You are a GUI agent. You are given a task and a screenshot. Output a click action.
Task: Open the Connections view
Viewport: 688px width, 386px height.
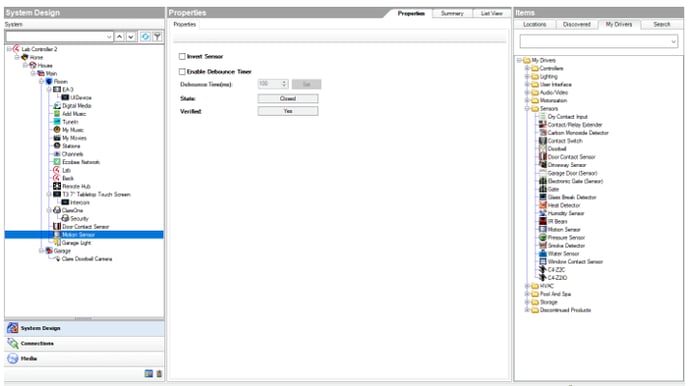(x=84, y=343)
